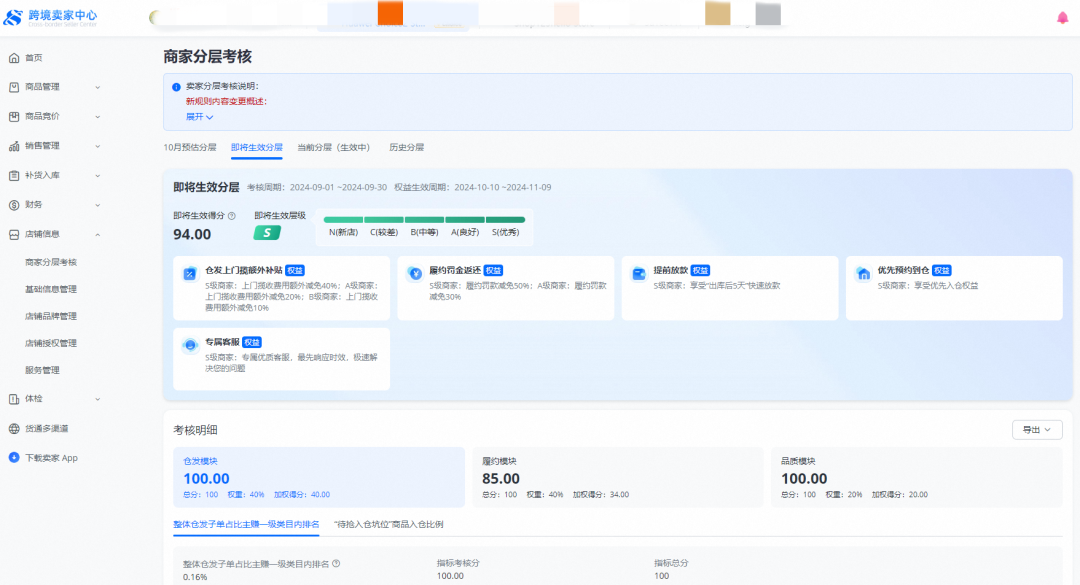Viewport: 1080px width, 585px height.
Task: Click the 优先预约到仓 warehouse icon
Action: pos(863,272)
